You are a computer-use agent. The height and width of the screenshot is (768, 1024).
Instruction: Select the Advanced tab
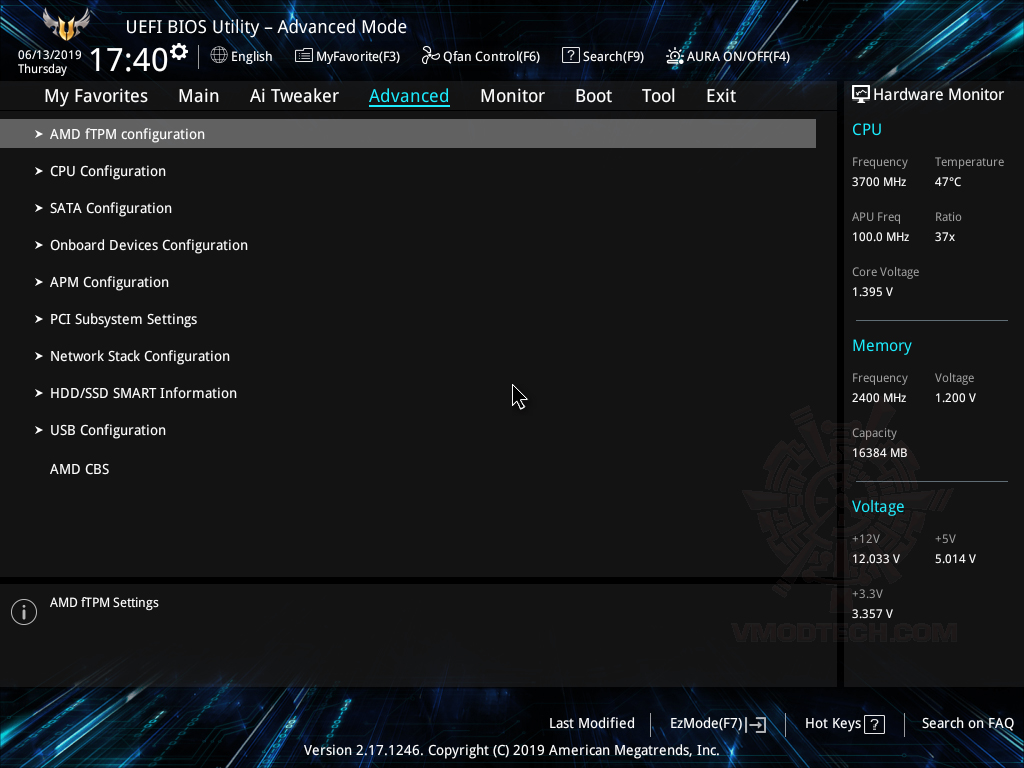(409, 96)
